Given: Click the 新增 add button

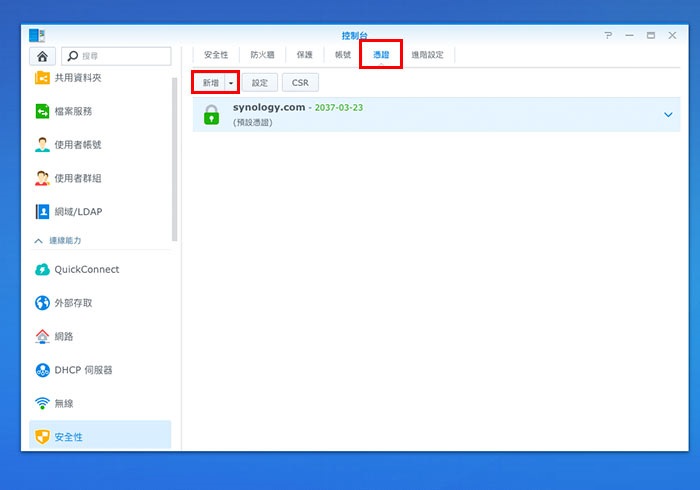Looking at the screenshot, I should pyautogui.click(x=211, y=83).
